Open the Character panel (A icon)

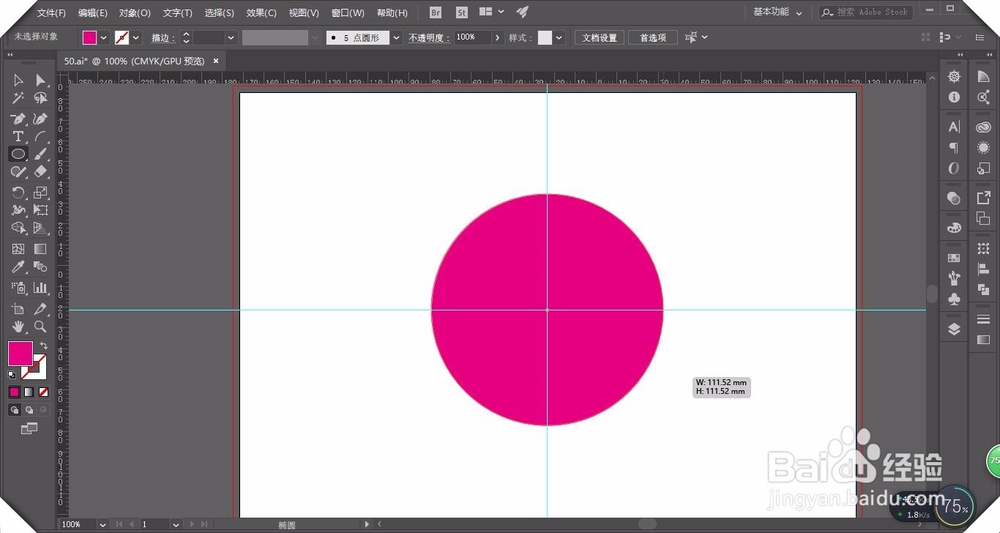[x=954, y=126]
